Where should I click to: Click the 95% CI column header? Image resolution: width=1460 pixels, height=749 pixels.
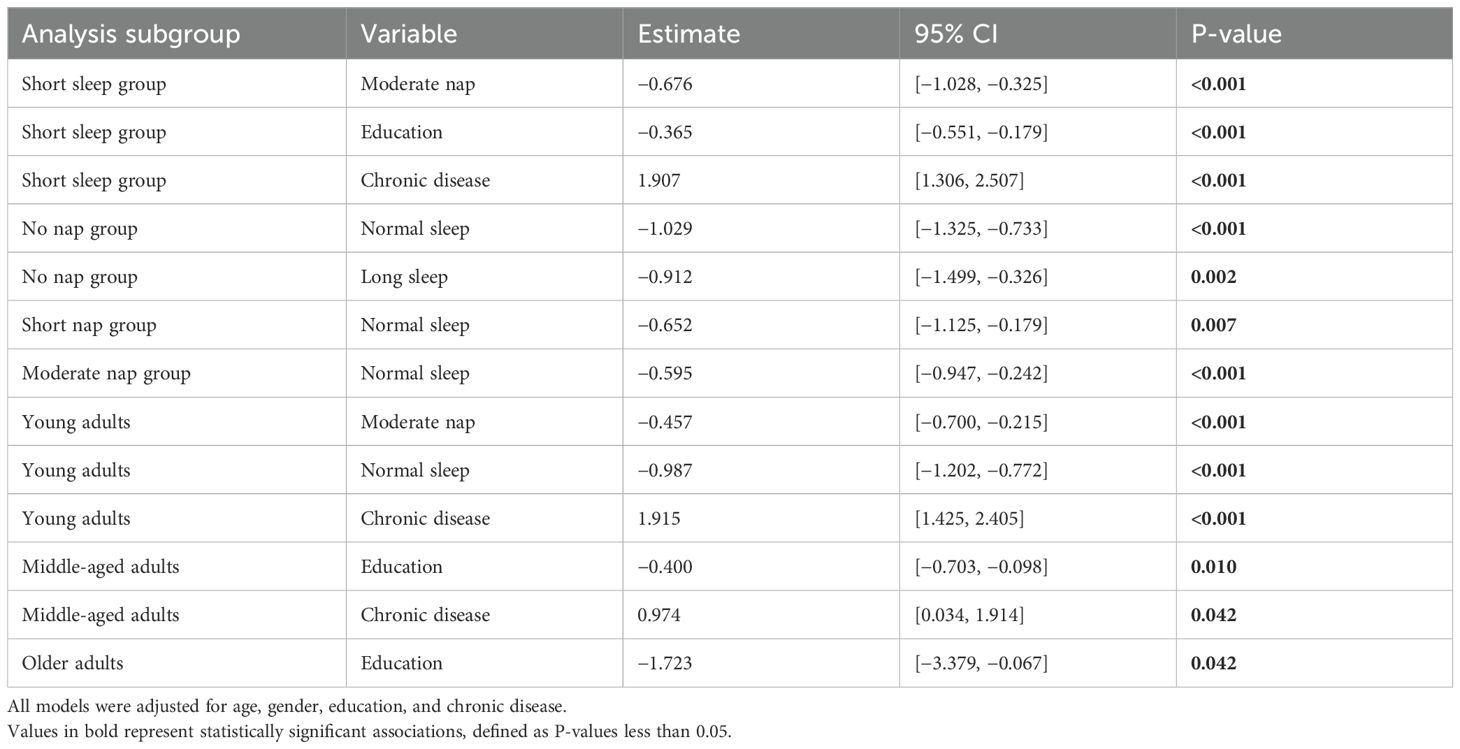(955, 34)
